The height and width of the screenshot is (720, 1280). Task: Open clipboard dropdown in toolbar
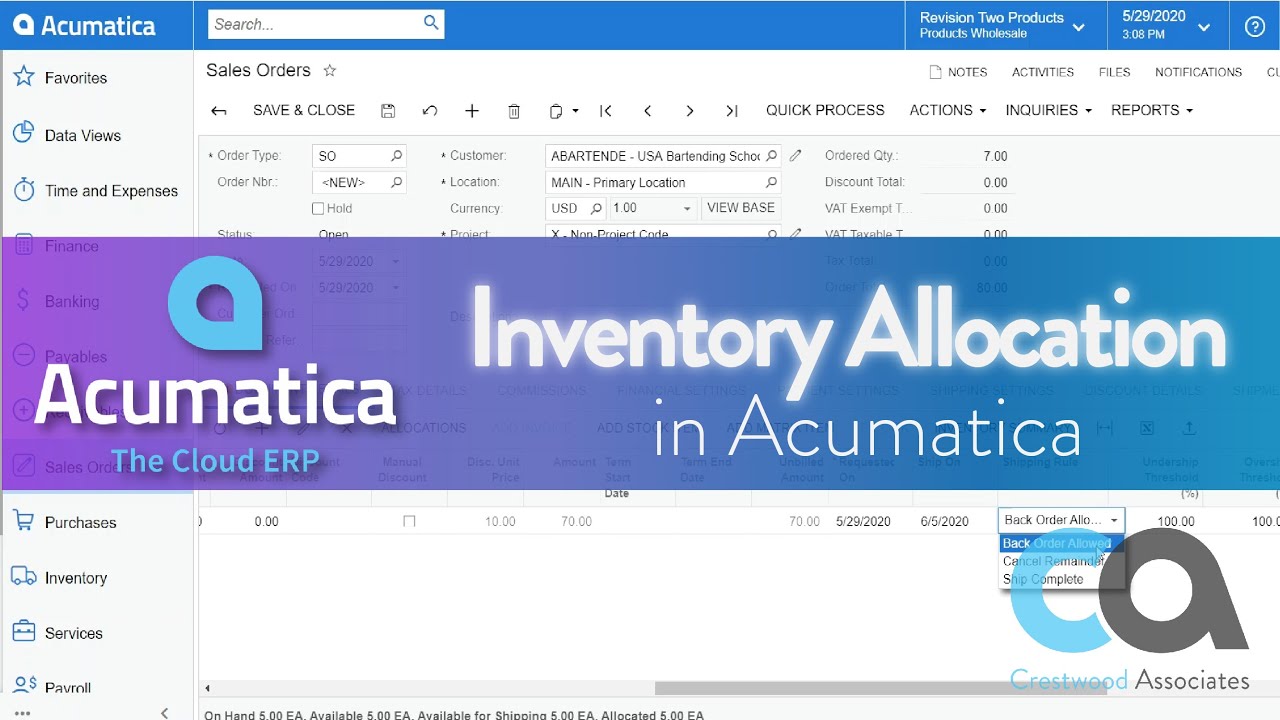click(x=564, y=111)
